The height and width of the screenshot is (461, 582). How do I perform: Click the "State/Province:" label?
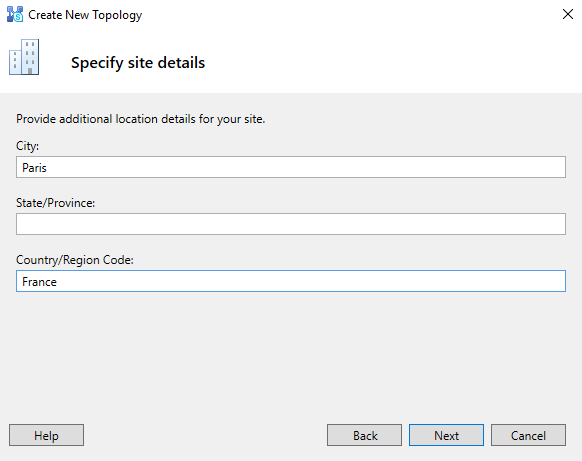pyautogui.click(x=56, y=203)
